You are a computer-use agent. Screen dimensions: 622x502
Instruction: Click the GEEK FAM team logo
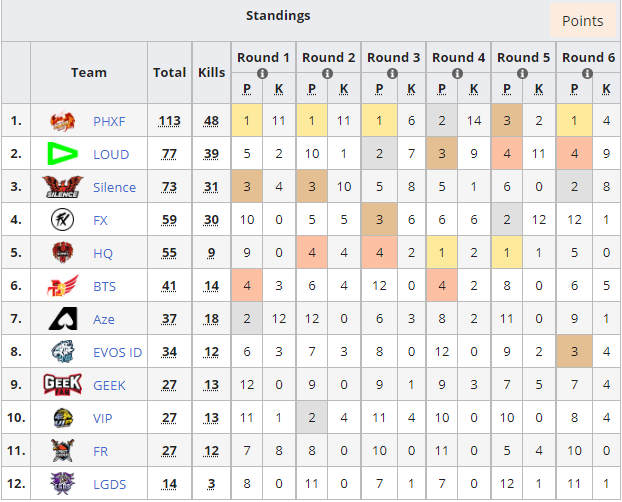click(x=62, y=385)
